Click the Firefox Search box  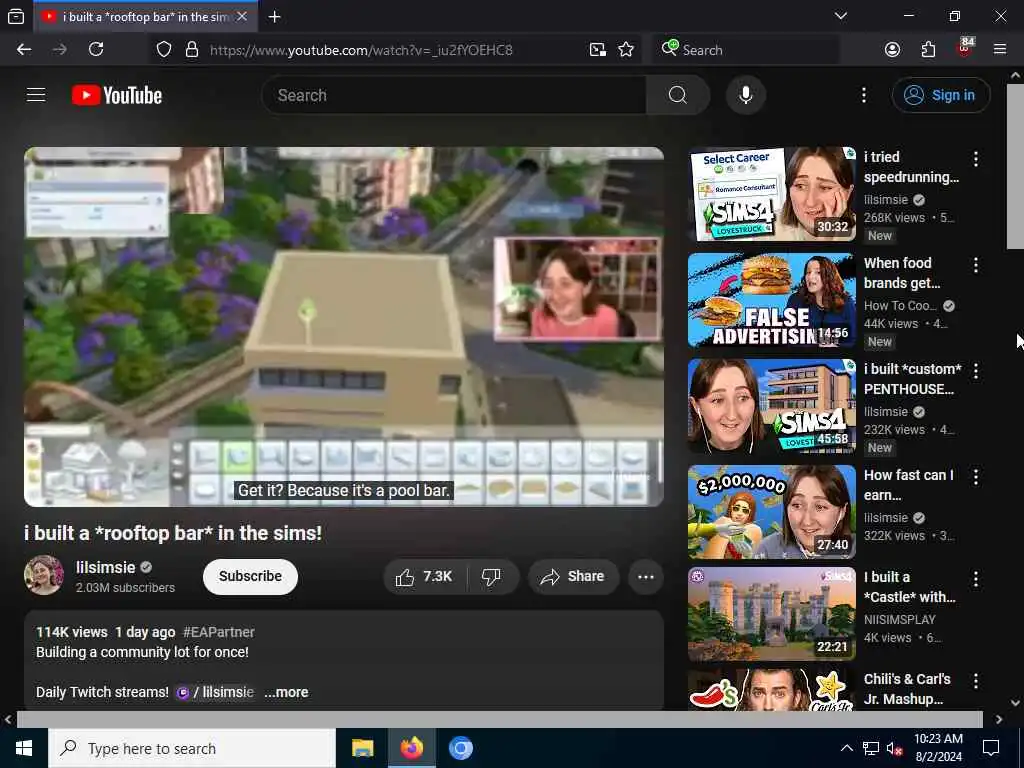746,50
